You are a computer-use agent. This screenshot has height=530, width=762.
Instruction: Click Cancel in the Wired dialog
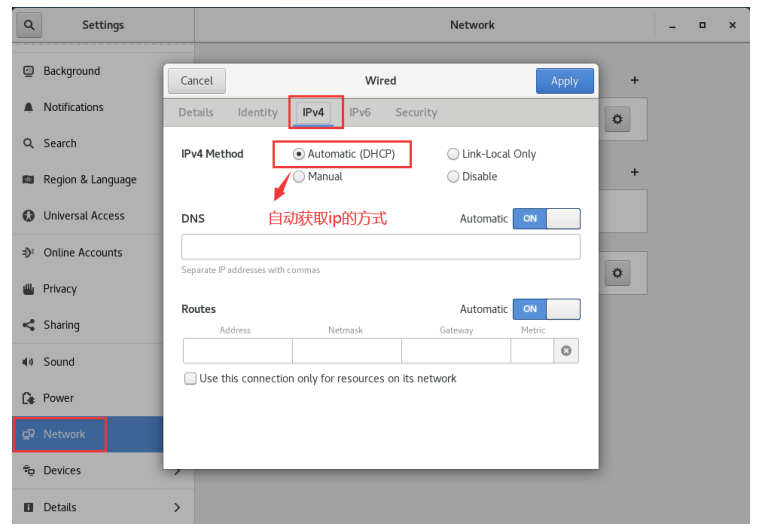197,81
